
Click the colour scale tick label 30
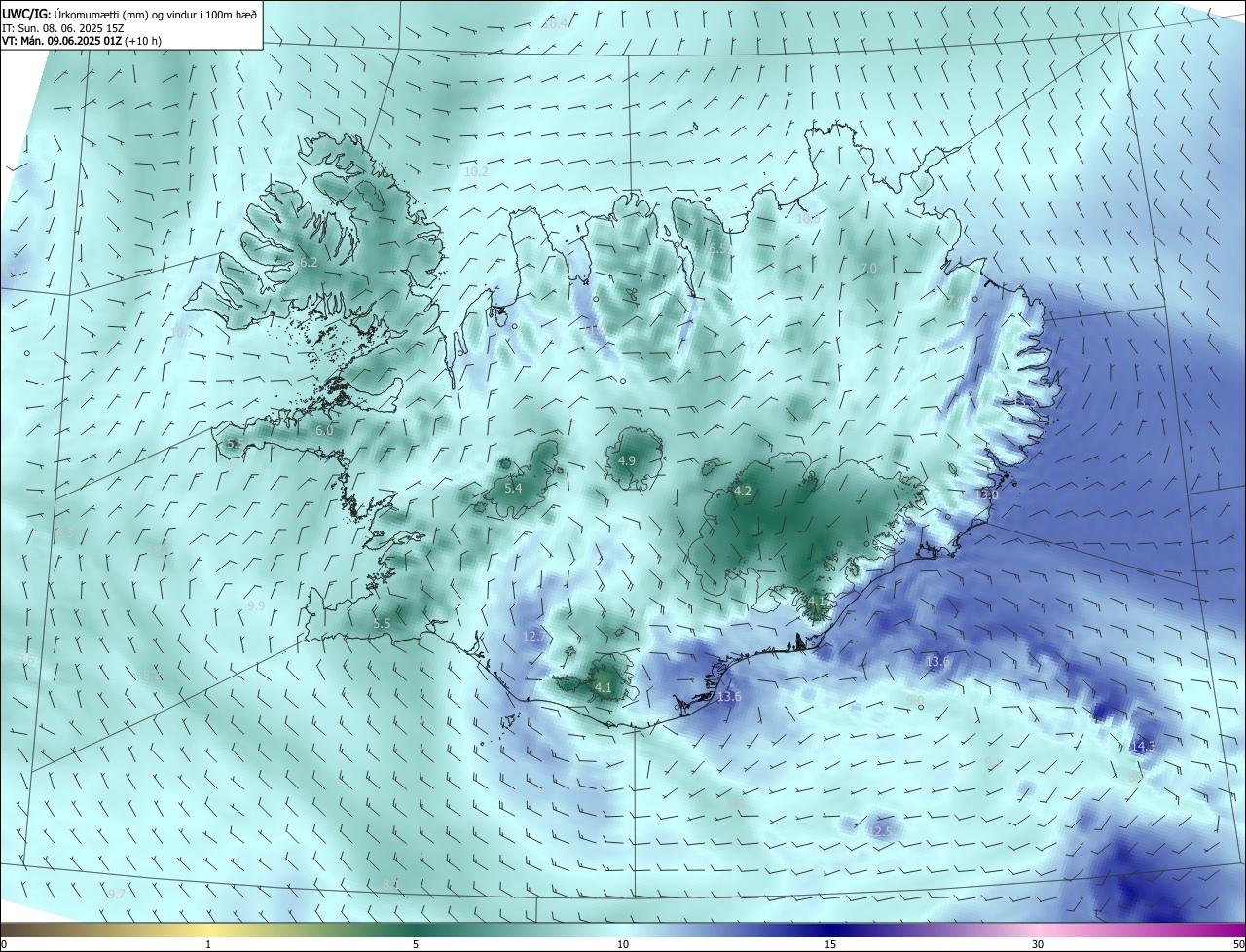coord(1038,944)
